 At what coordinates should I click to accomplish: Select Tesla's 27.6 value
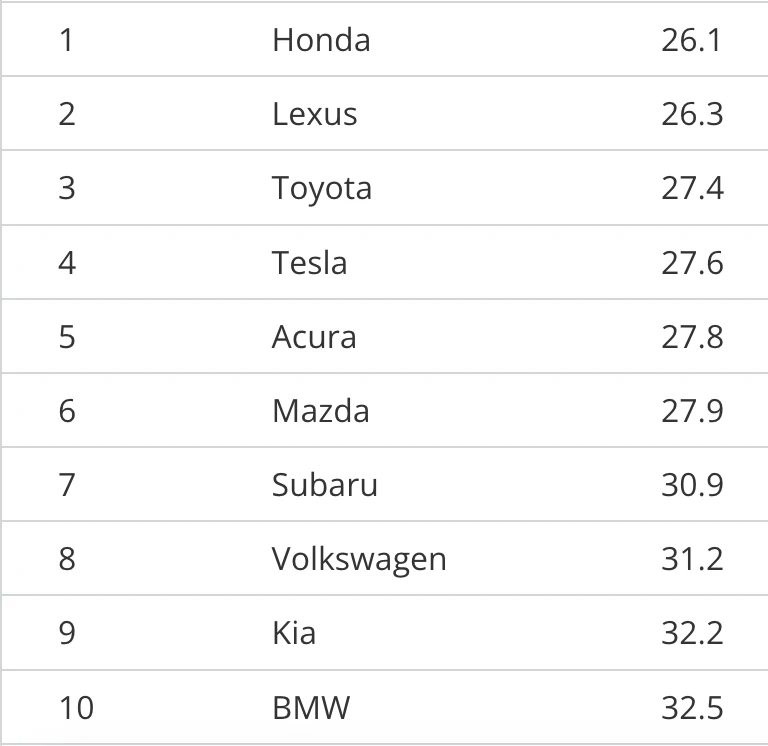691,263
